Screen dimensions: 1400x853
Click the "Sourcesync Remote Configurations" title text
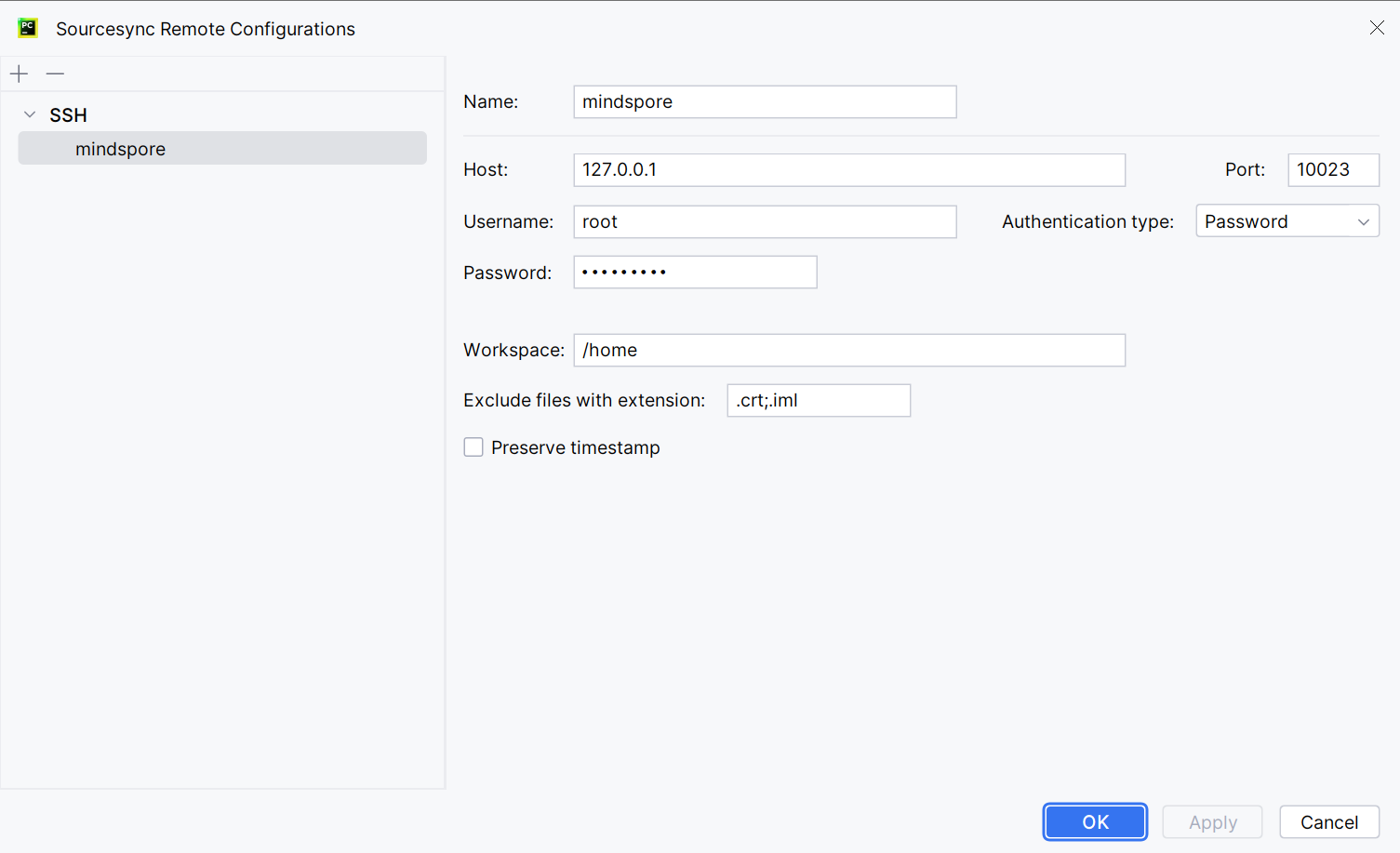coord(206,29)
